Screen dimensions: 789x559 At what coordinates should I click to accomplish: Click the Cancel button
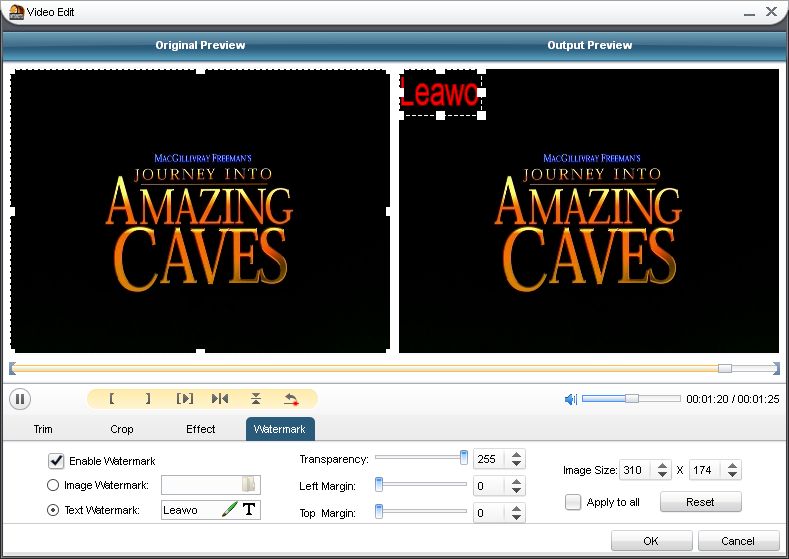coord(738,541)
